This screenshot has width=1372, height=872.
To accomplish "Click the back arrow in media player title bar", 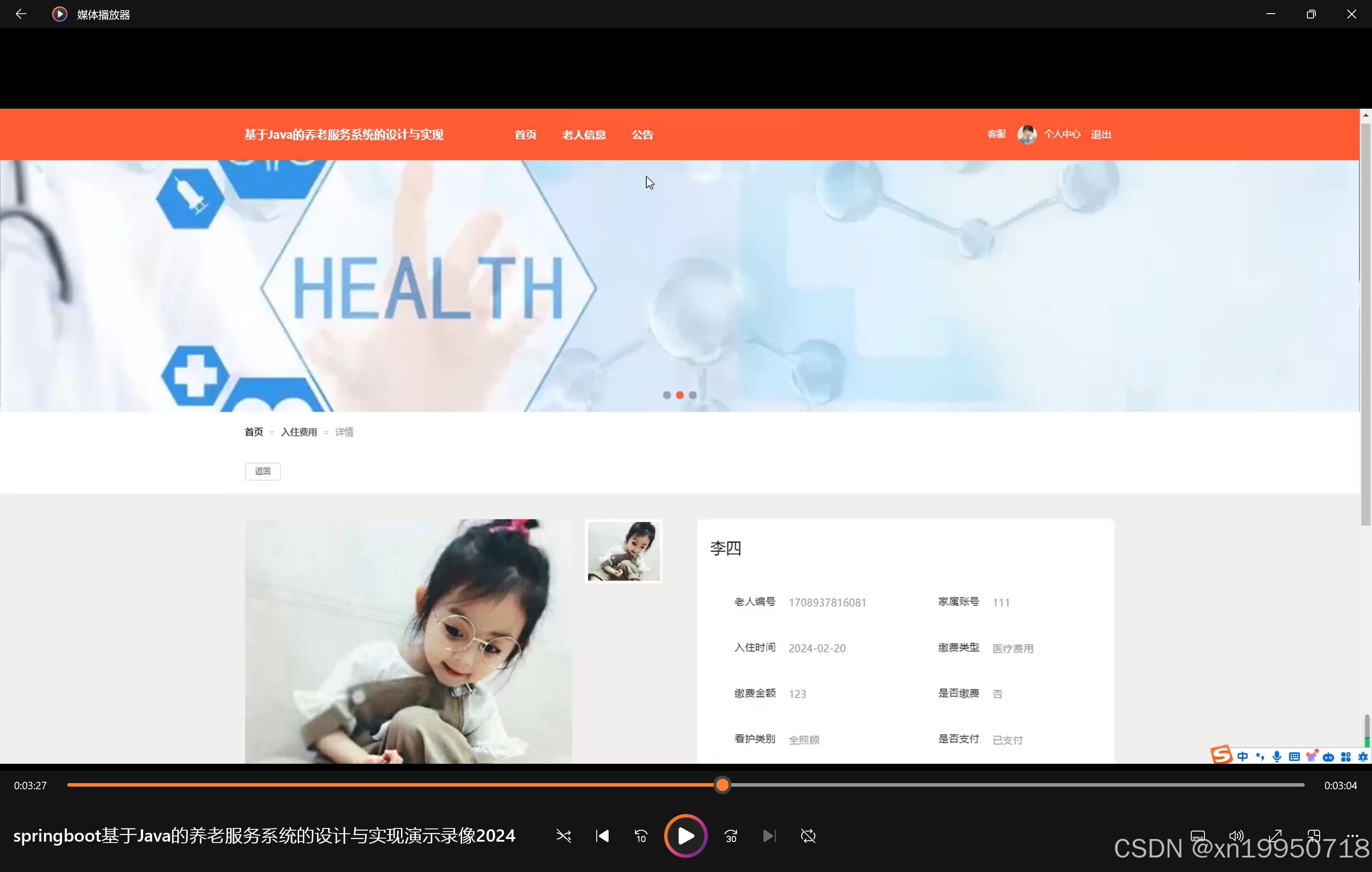I will (21, 14).
